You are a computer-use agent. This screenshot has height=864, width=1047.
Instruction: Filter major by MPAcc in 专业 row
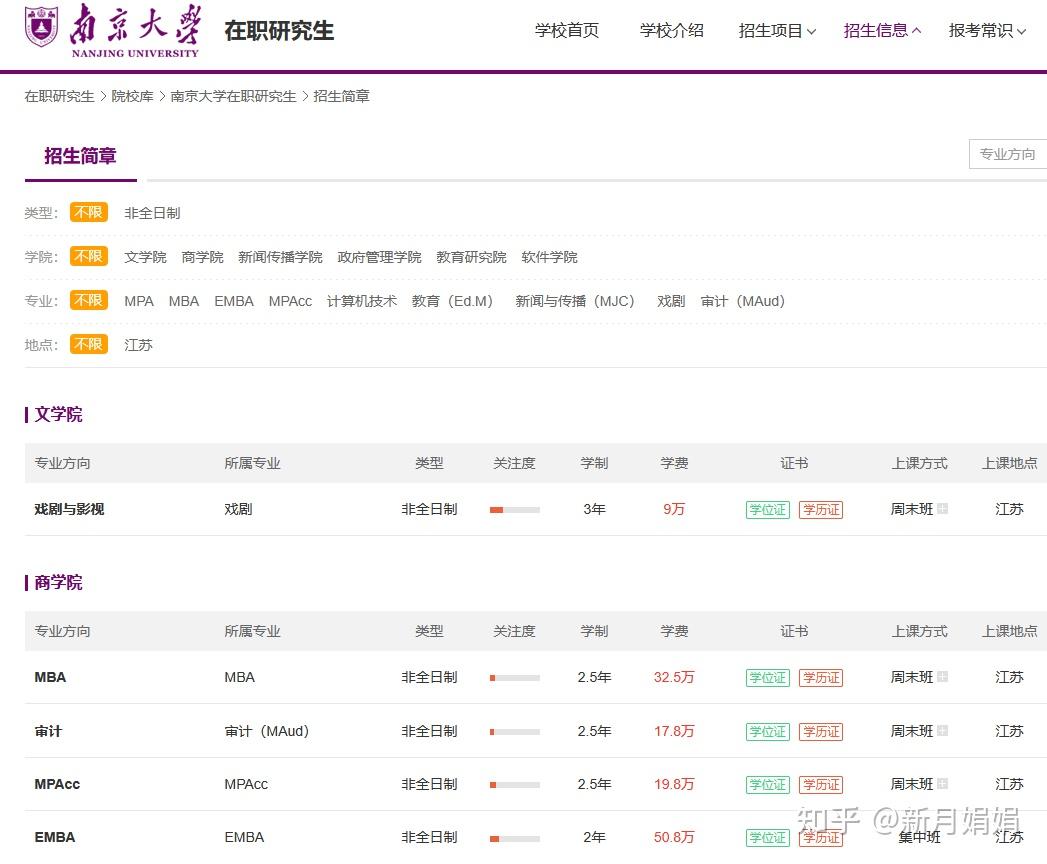(290, 301)
